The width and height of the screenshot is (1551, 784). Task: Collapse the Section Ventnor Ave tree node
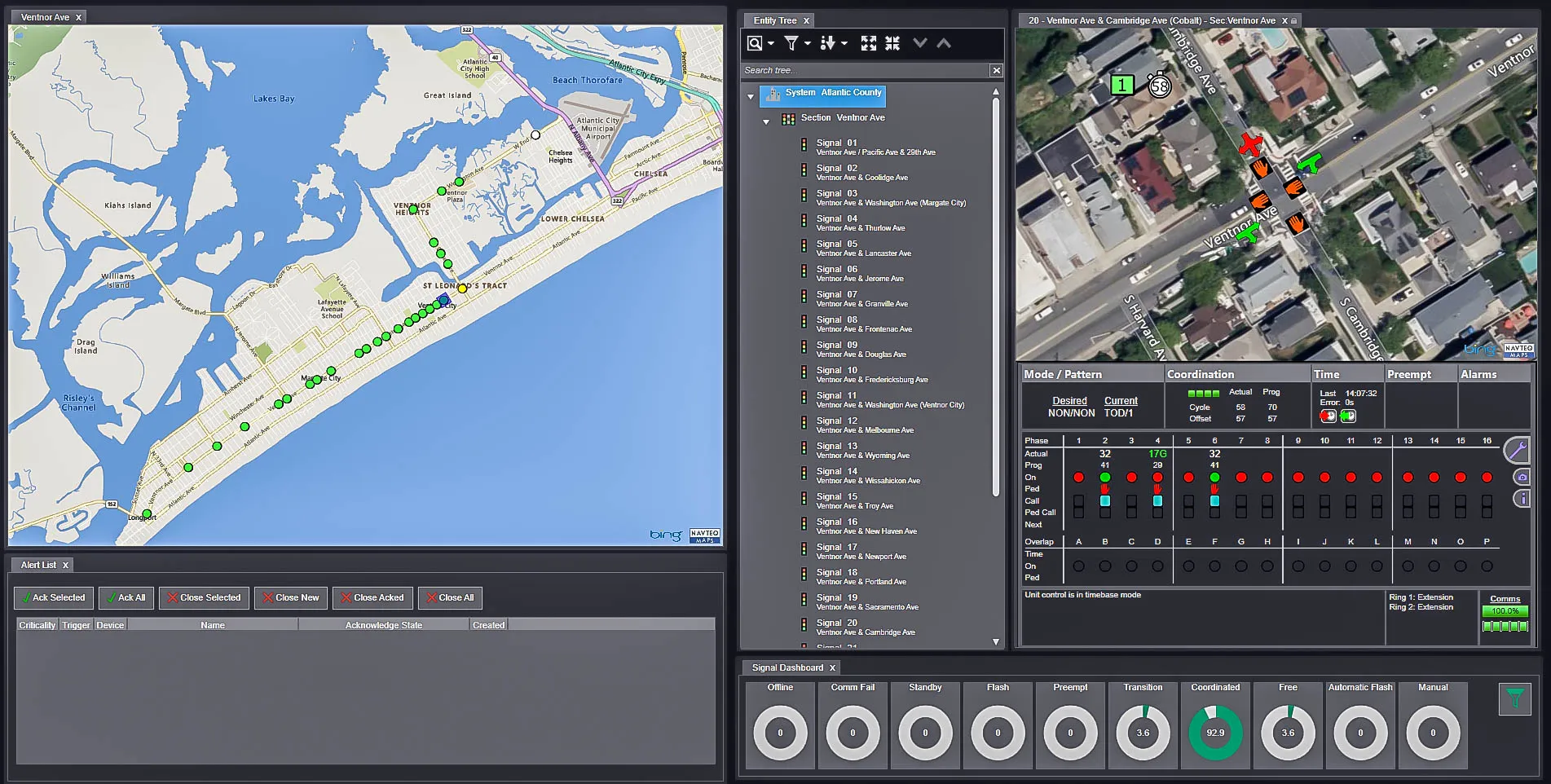coord(766,122)
